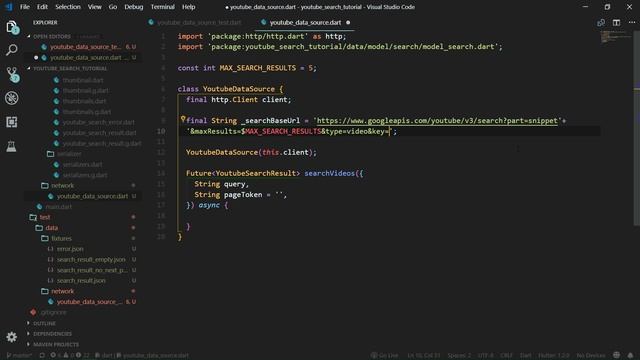640x360 pixels.
Task: Open youtube_search_result.g.dart file
Action: [102, 143]
